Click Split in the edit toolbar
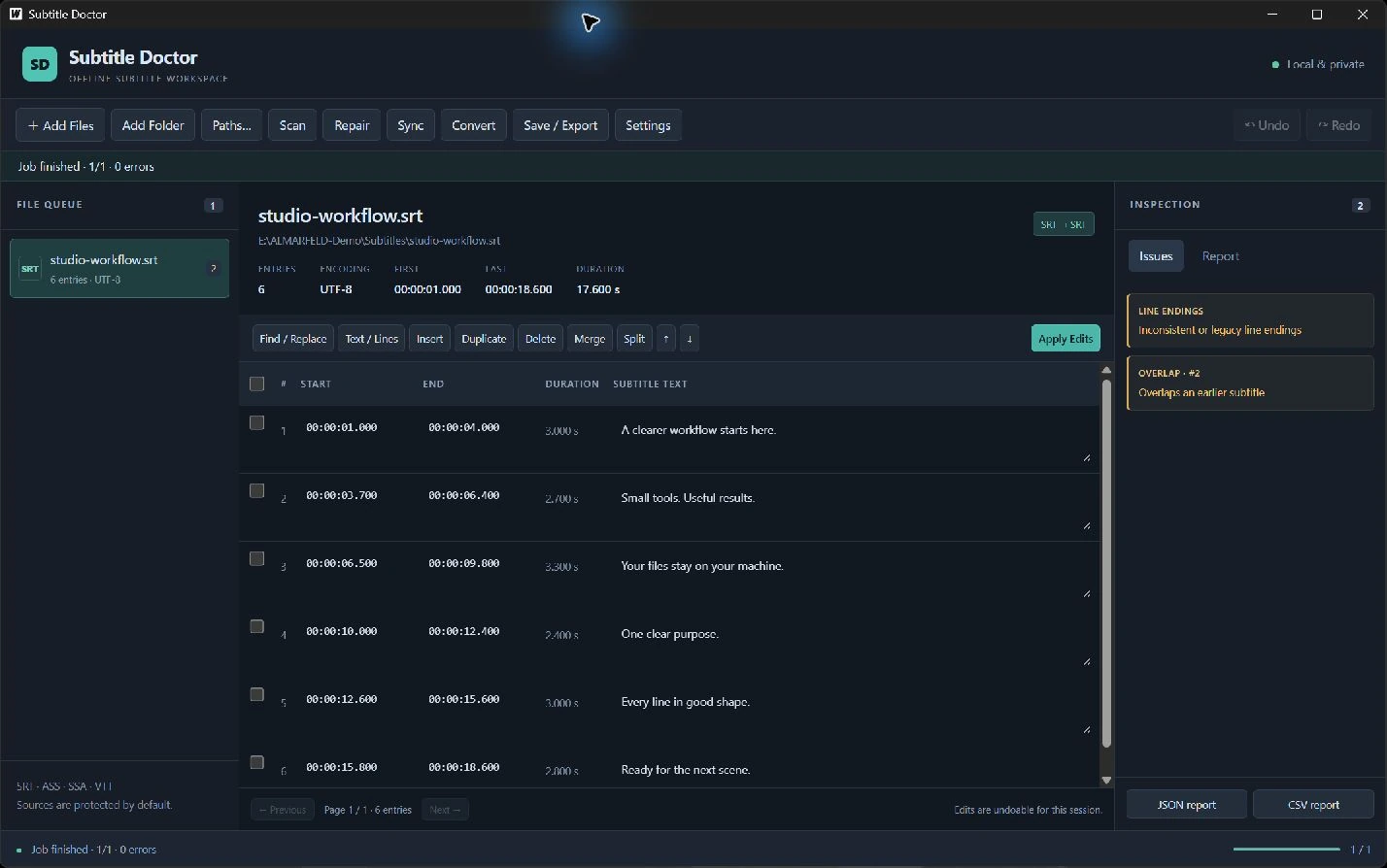This screenshot has width=1387, height=868. pyautogui.click(x=634, y=339)
